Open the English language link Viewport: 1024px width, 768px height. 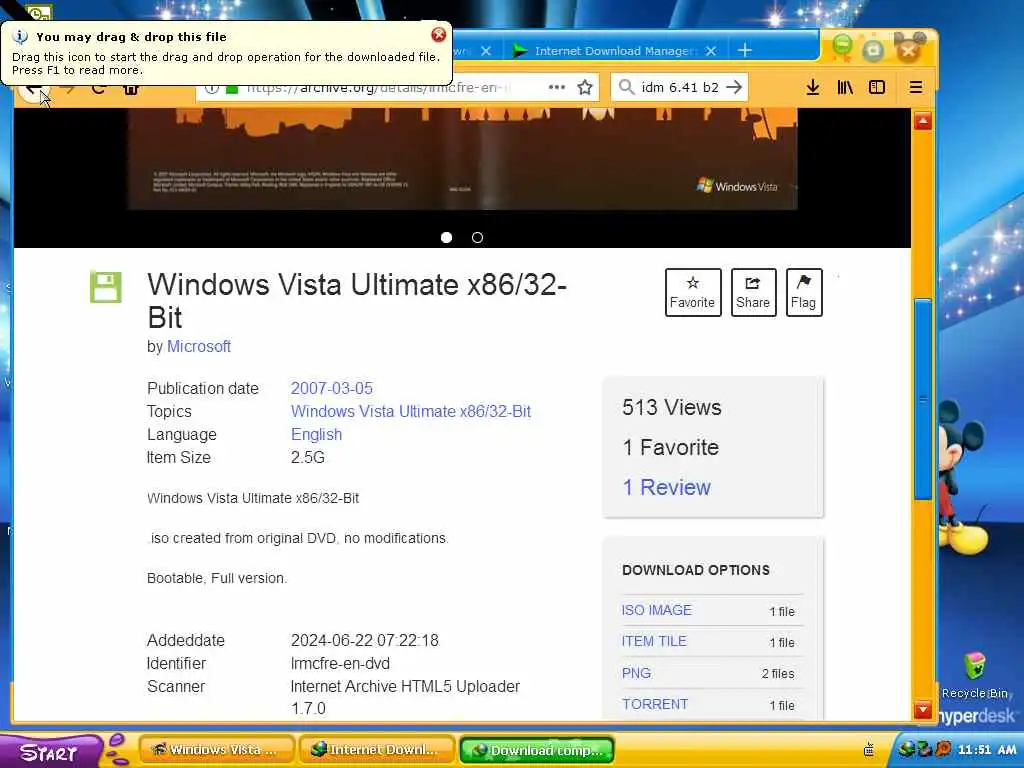click(x=316, y=435)
